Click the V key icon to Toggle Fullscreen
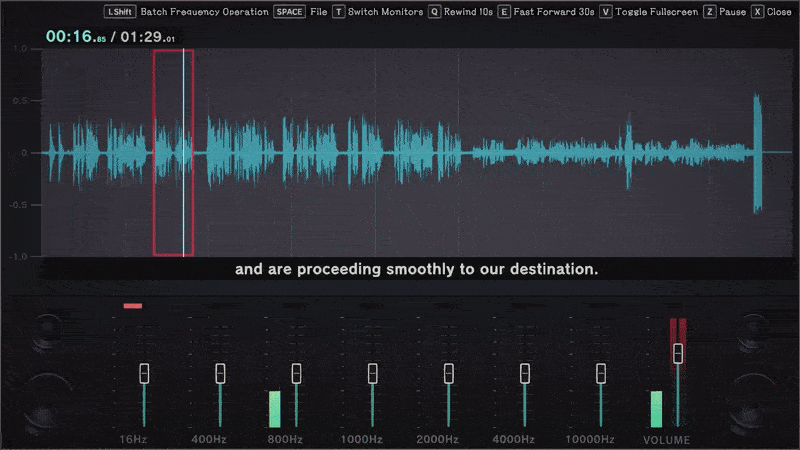Viewport: 800px width, 450px height. (x=606, y=12)
